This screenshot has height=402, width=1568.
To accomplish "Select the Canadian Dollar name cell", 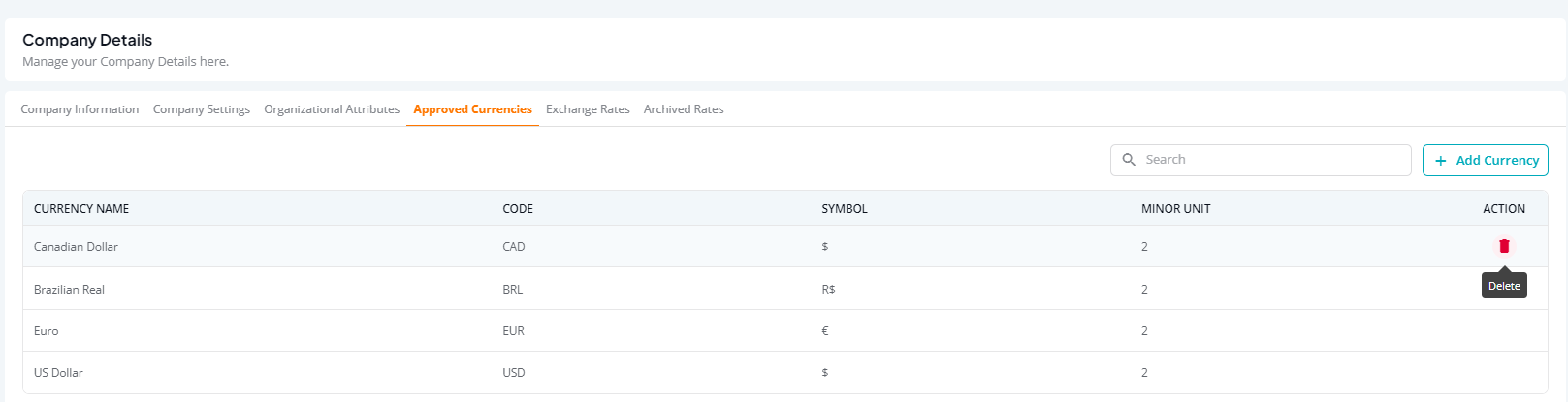I will [x=76, y=247].
